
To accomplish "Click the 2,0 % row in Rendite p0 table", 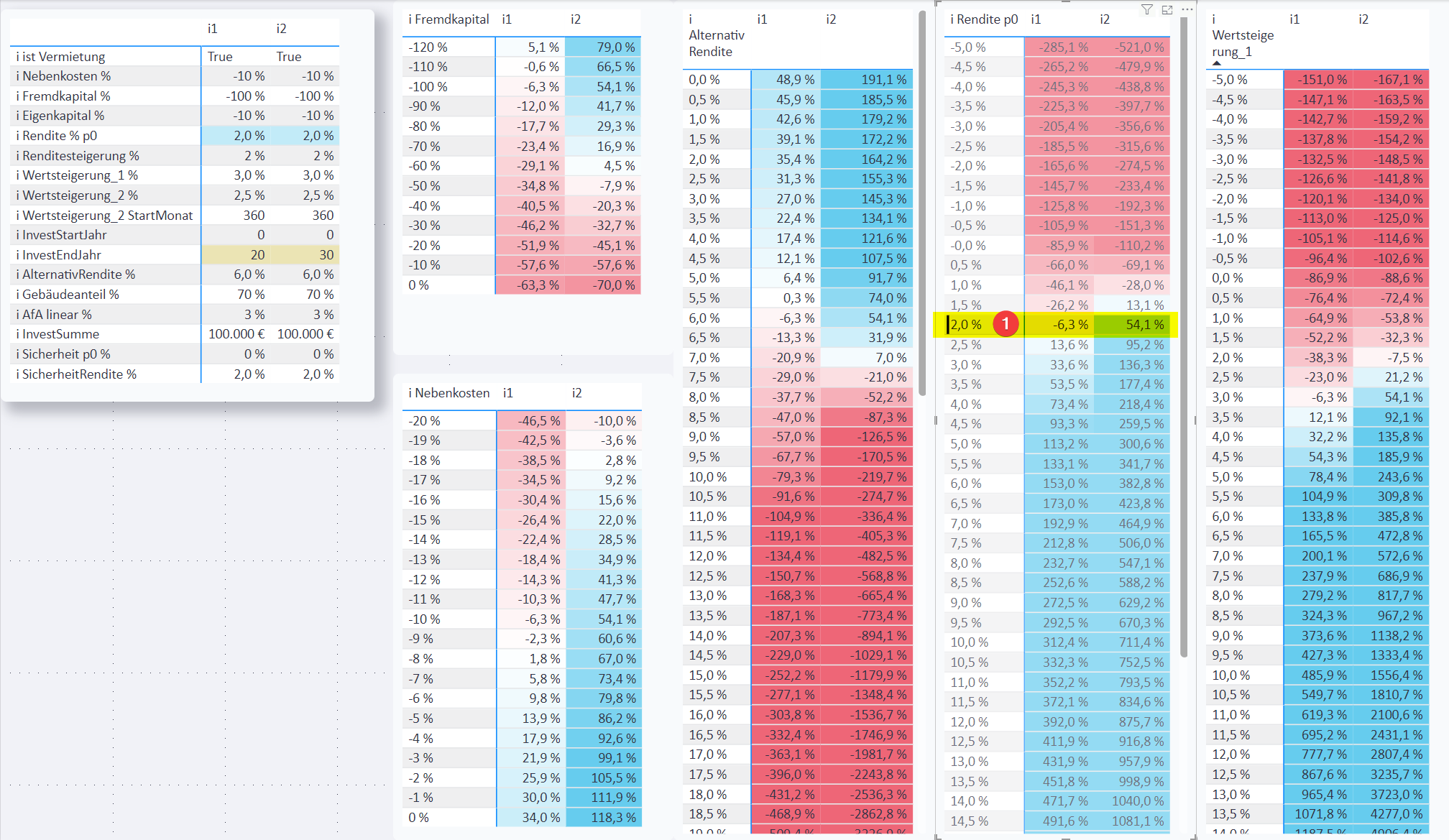I will point(1057,325).
